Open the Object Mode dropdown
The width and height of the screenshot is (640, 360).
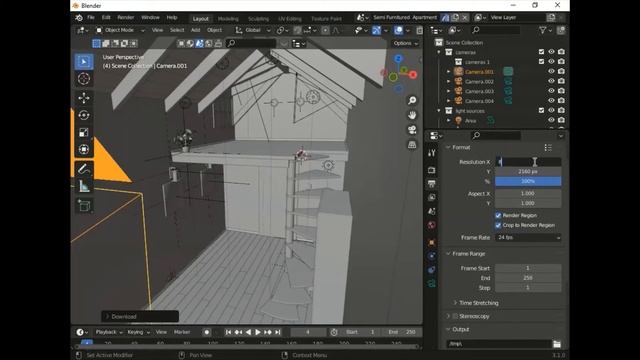click(x=120, y=30)
